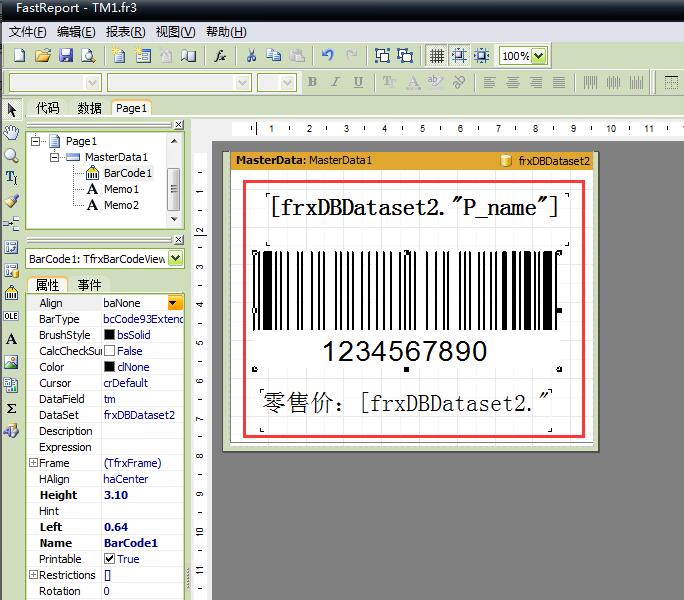Click the BarType value bcCode93Extended
This screenshot has height=600, width=684.
coord(143,319)
